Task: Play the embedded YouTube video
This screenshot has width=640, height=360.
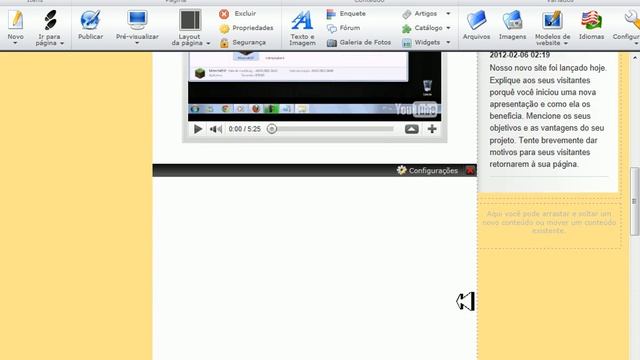Action: pyautogui.click(x=198, y=129)
